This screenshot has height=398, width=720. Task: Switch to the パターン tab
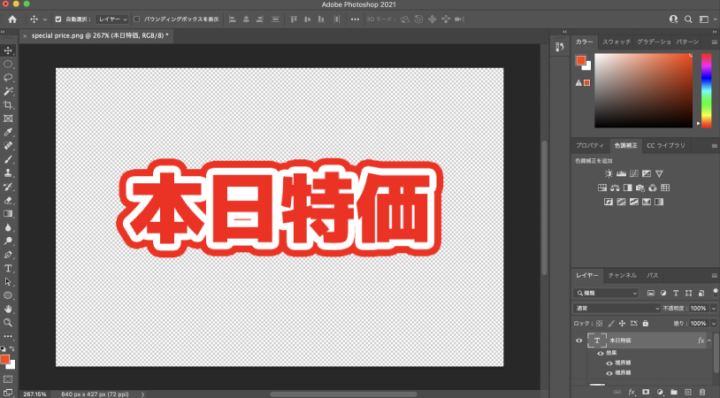click(x=687, y=42)
